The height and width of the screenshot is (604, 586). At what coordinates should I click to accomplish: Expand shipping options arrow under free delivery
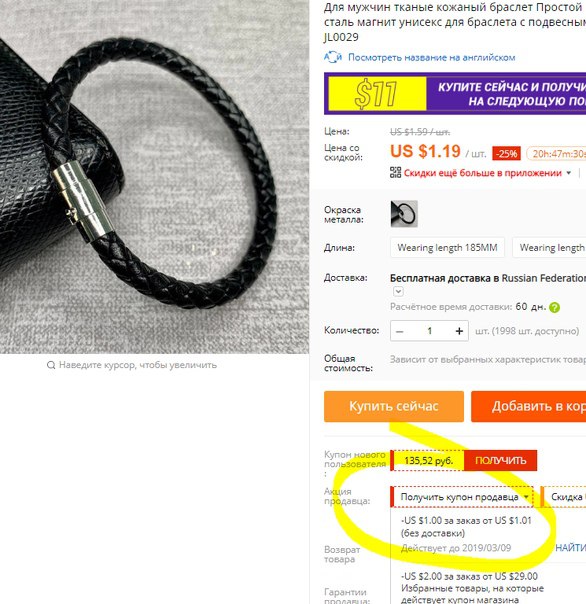(398, 292)
